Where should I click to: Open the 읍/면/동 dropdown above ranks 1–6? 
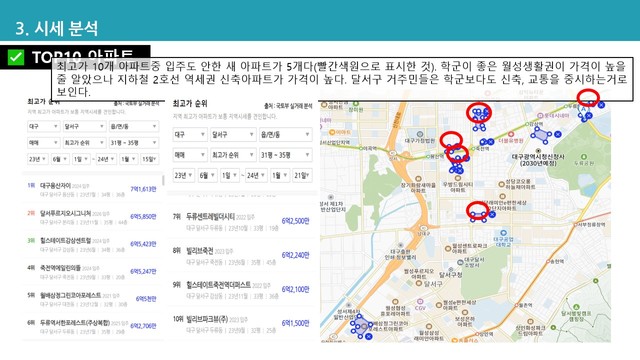[134, 127]
